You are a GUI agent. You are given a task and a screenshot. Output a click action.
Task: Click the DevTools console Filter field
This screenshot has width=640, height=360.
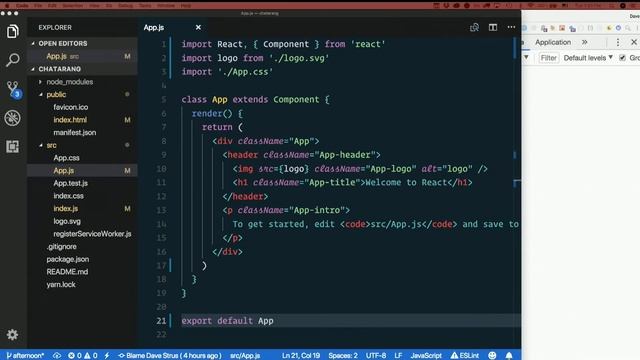[549, 58]
